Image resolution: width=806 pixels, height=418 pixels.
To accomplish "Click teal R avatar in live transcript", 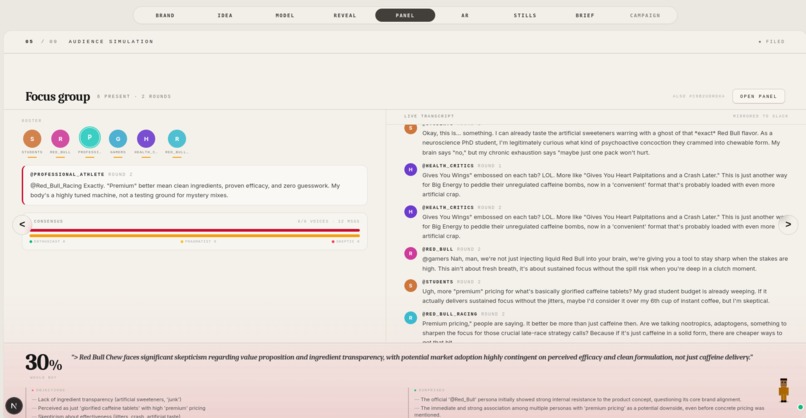I will click(x=410, y=318).
